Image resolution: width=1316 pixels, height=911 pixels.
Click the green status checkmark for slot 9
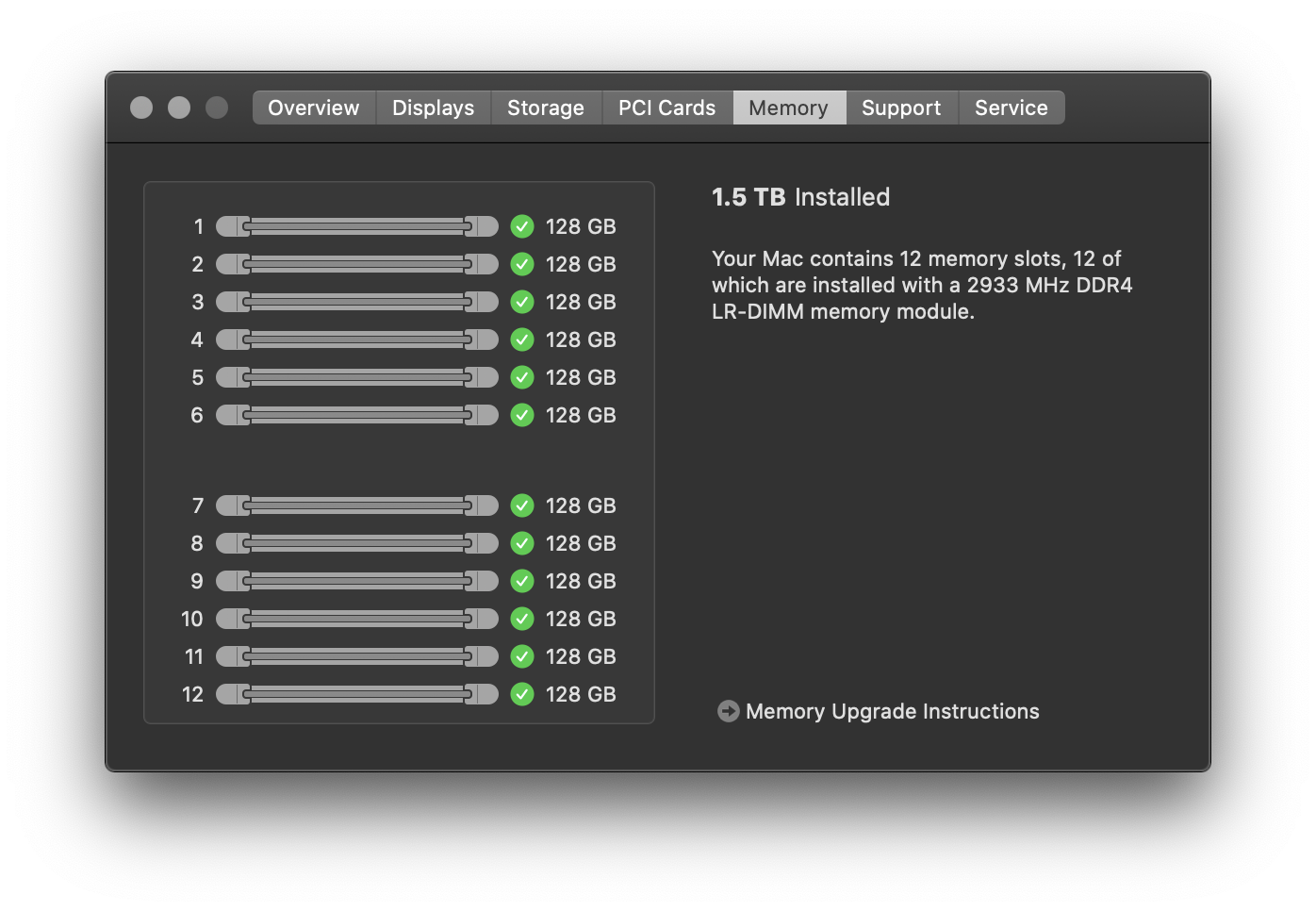tap(522, 581)
